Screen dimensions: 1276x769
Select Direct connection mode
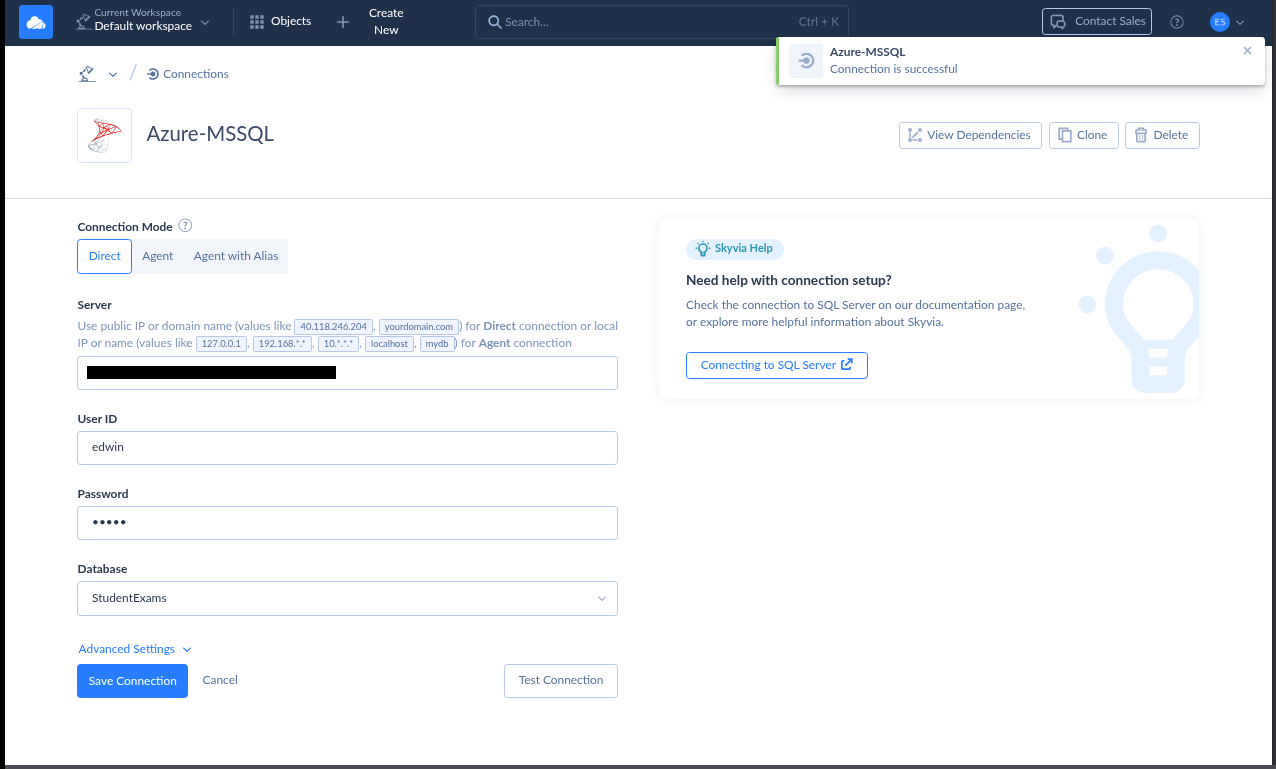[x=105, y=256]
